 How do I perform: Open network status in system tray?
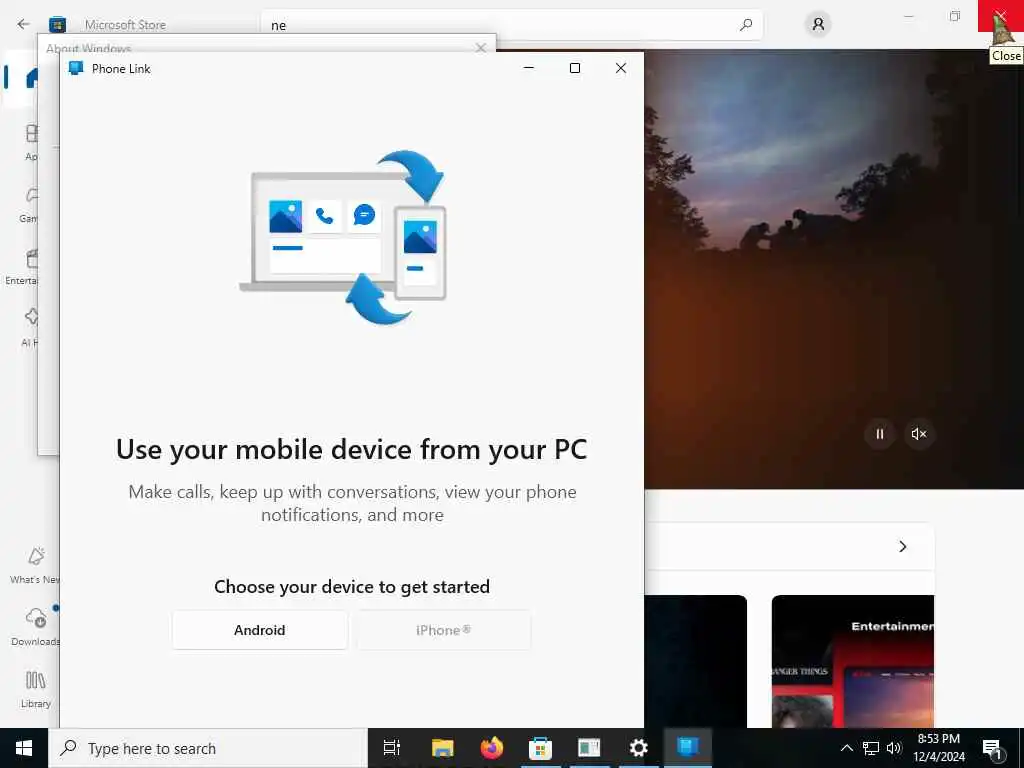[x=871, y=748]
